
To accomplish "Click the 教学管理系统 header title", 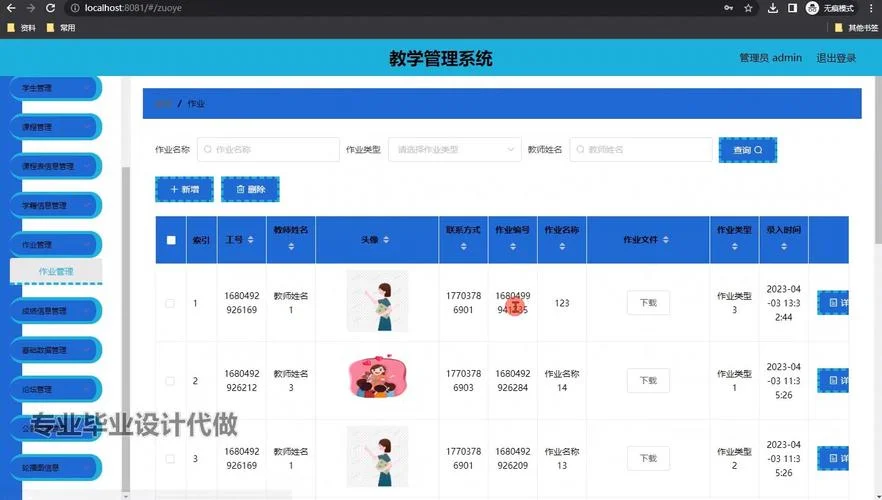I will click(441, 58).
